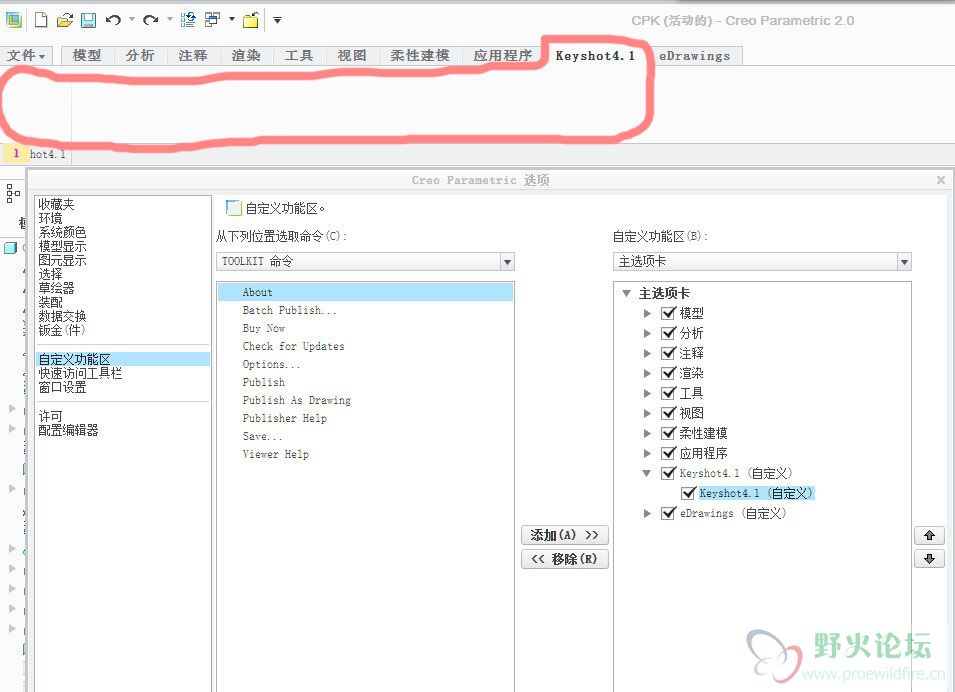Switch to the eDrawings ribbon tab
Screen dimensions: 955x692
pyautogui.click(x=695, y=55)
